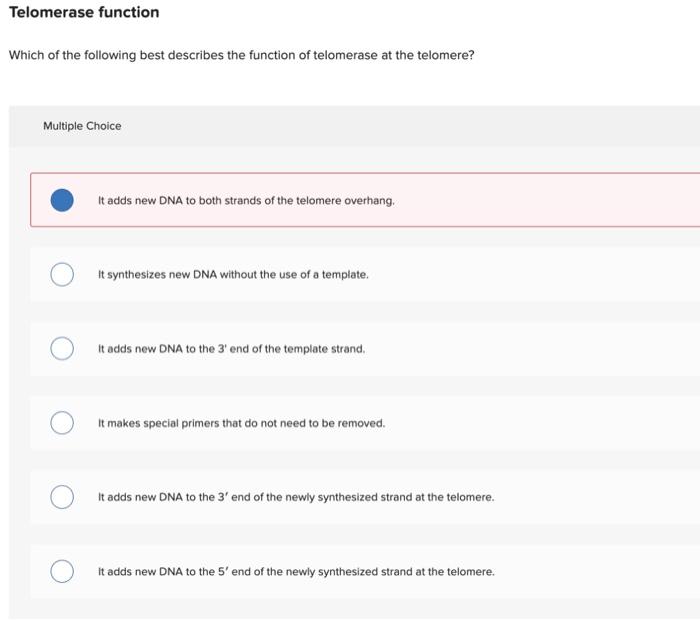Choose the radio for '5′ end of newly synthesized strand'
700x620 pixels.
pos(62,571)
